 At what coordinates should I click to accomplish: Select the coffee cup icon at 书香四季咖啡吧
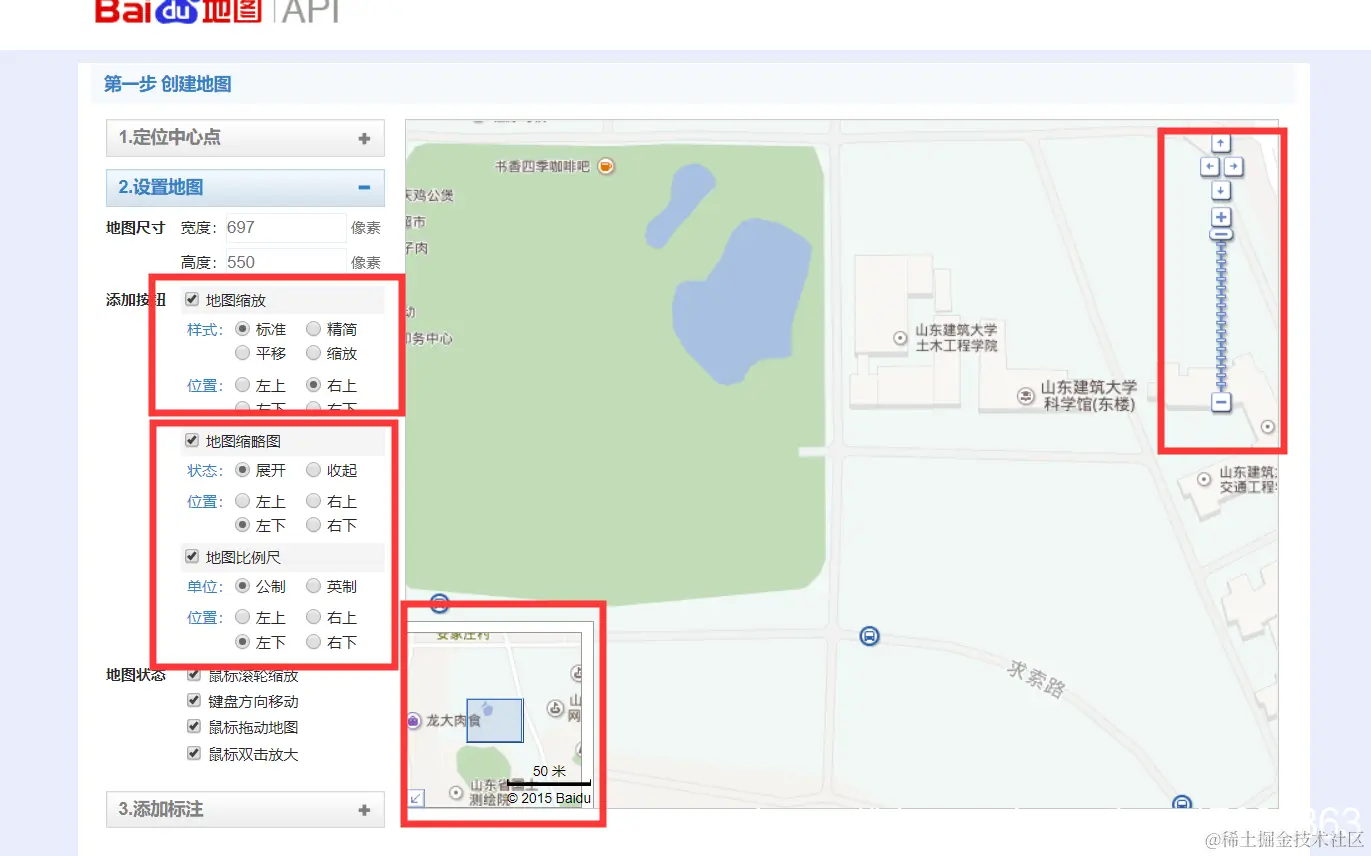click(605, 166)
